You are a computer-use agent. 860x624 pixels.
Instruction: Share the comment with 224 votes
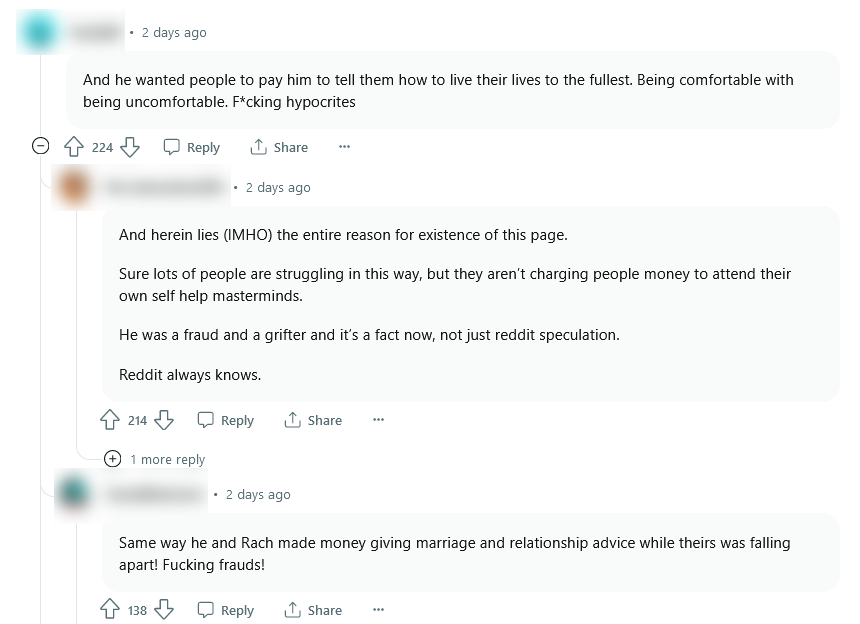point(279,147)
